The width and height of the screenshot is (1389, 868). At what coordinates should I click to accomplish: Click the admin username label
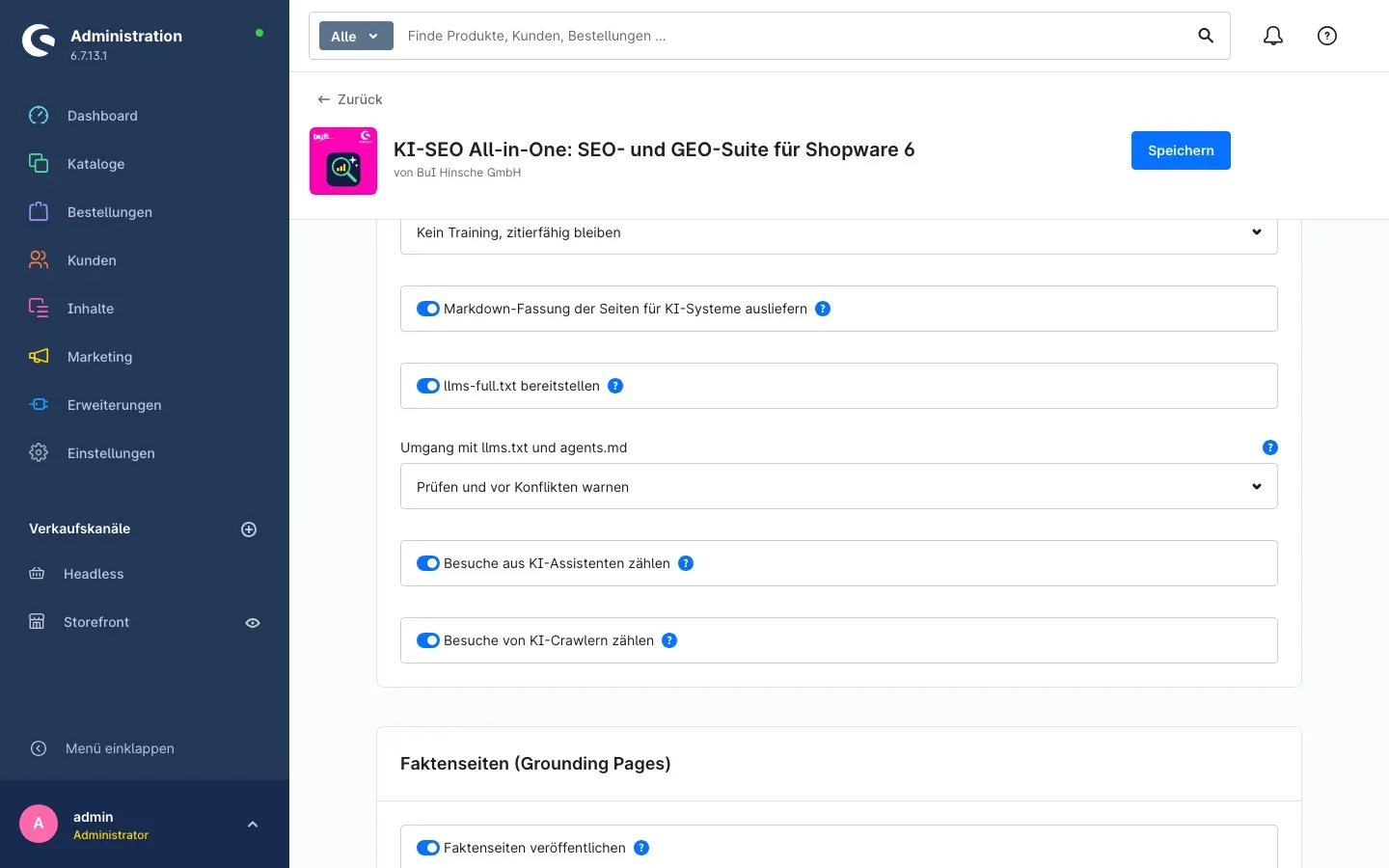click(x=93, y=817)
